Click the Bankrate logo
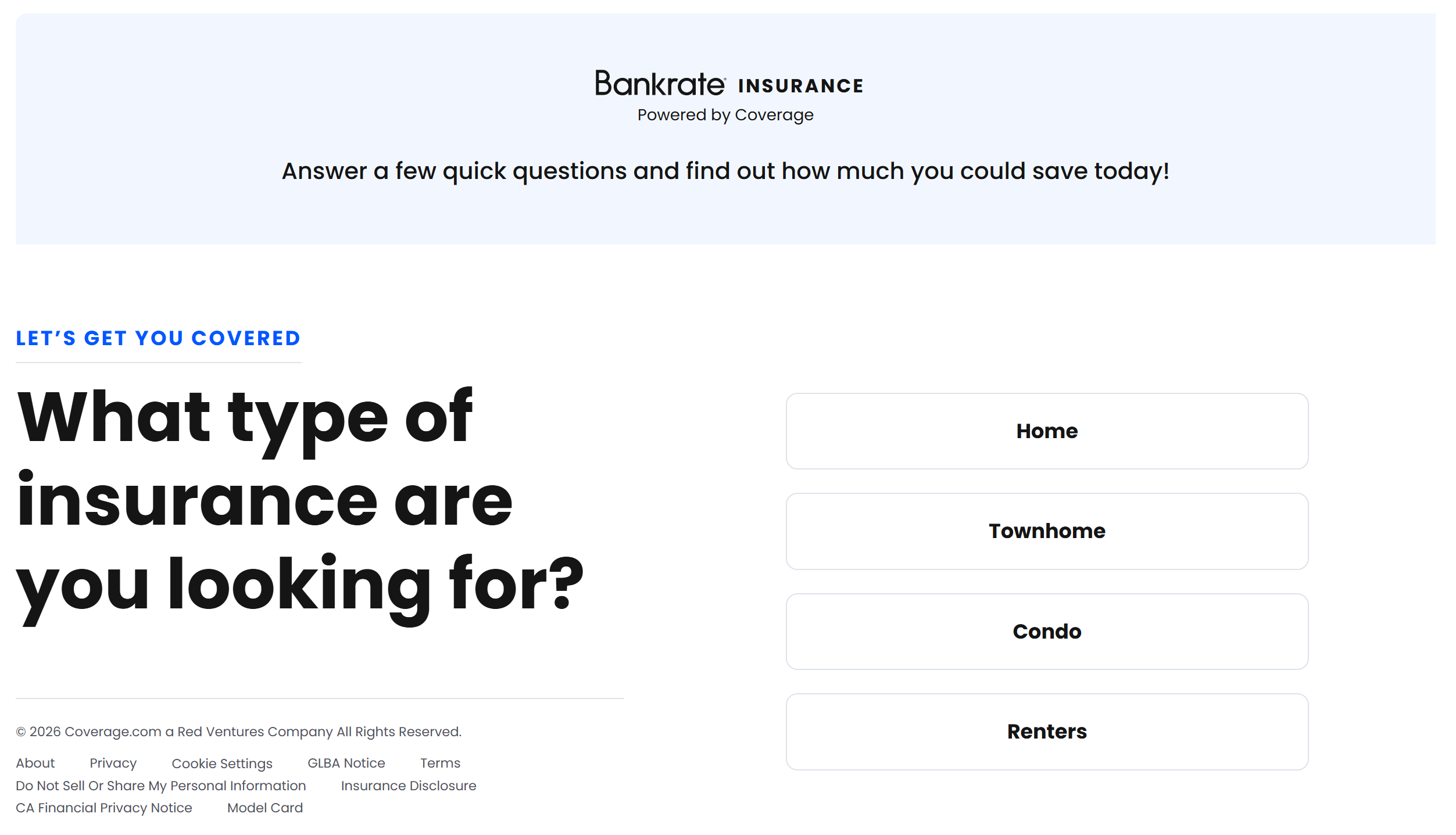 tap(660, 84)
